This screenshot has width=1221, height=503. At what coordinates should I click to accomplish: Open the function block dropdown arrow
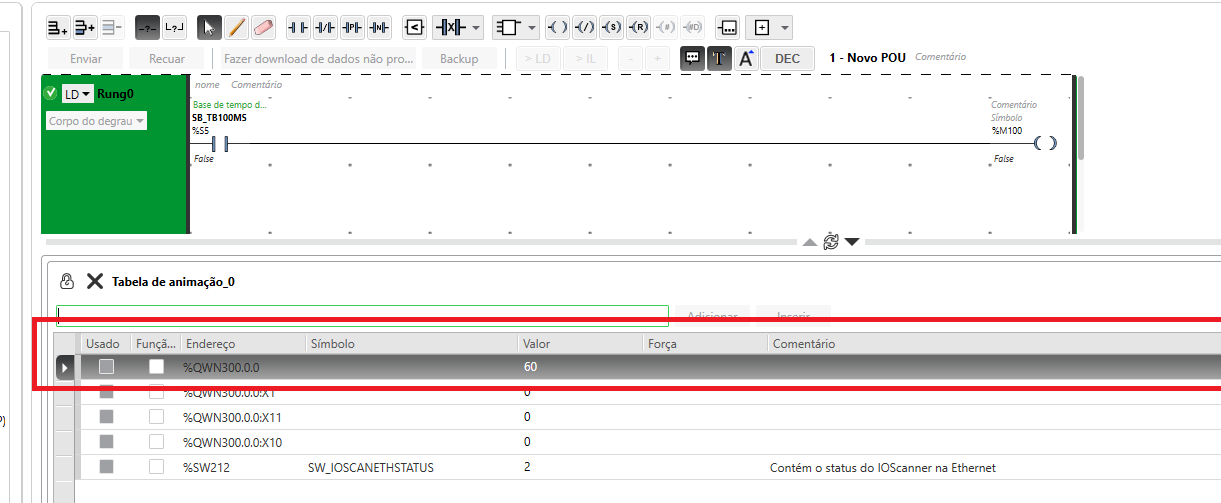[x=532, y=27]
